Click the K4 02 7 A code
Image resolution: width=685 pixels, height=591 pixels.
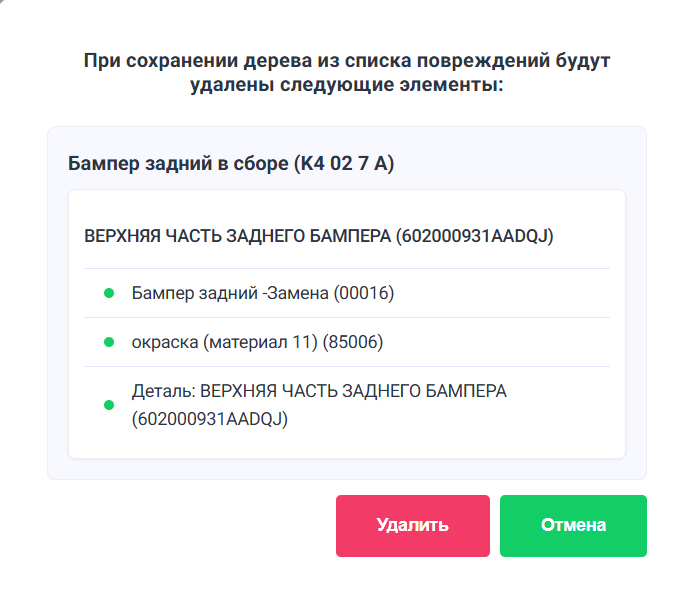(344, 163)
